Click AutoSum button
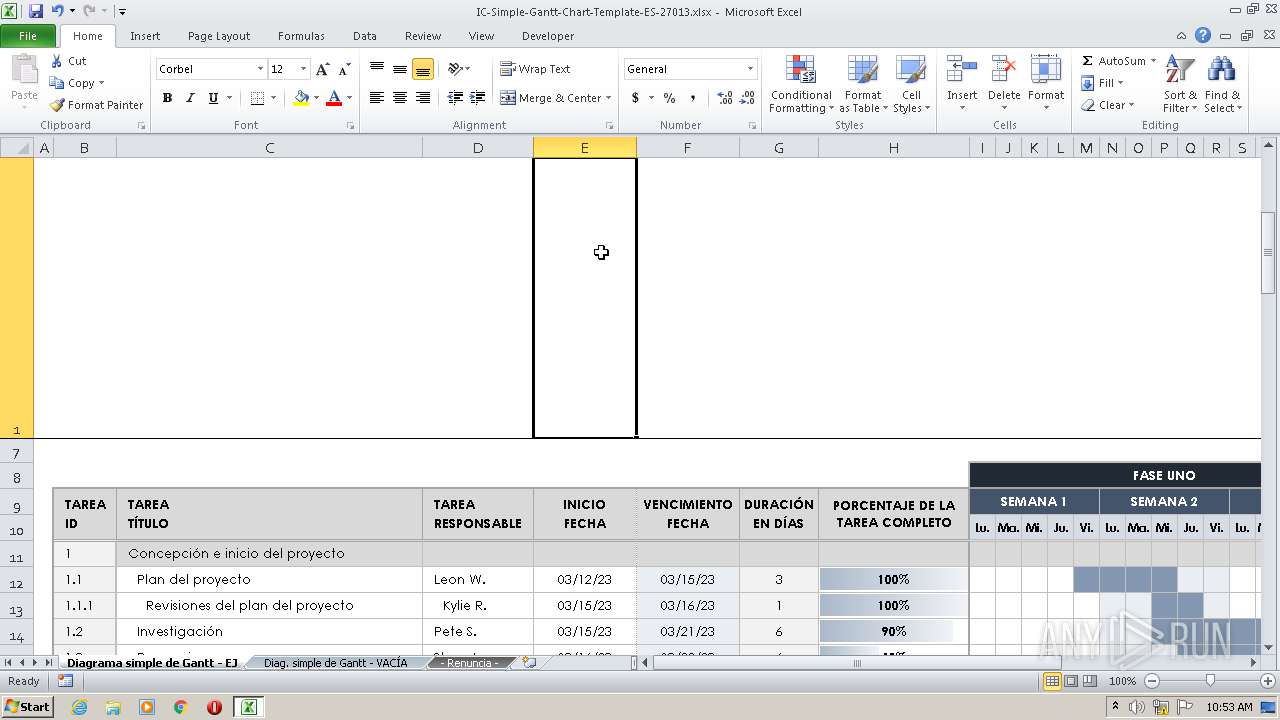This screenshot has width=1280, height=720. [x=1118, y=61]
